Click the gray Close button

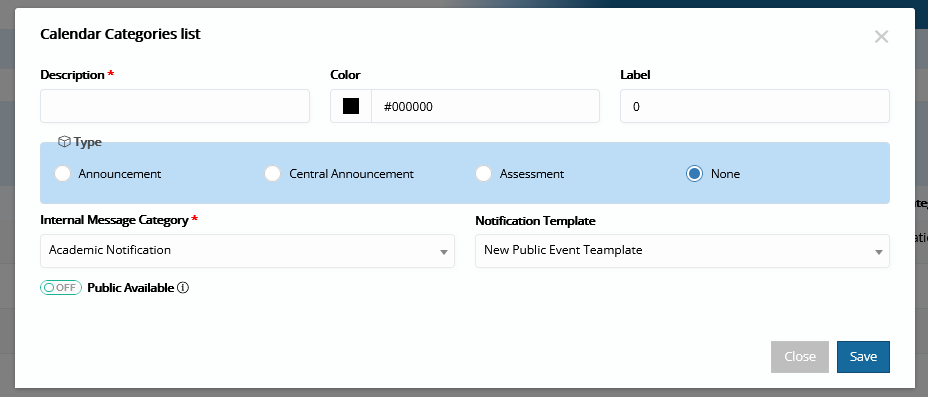point(800,357)
